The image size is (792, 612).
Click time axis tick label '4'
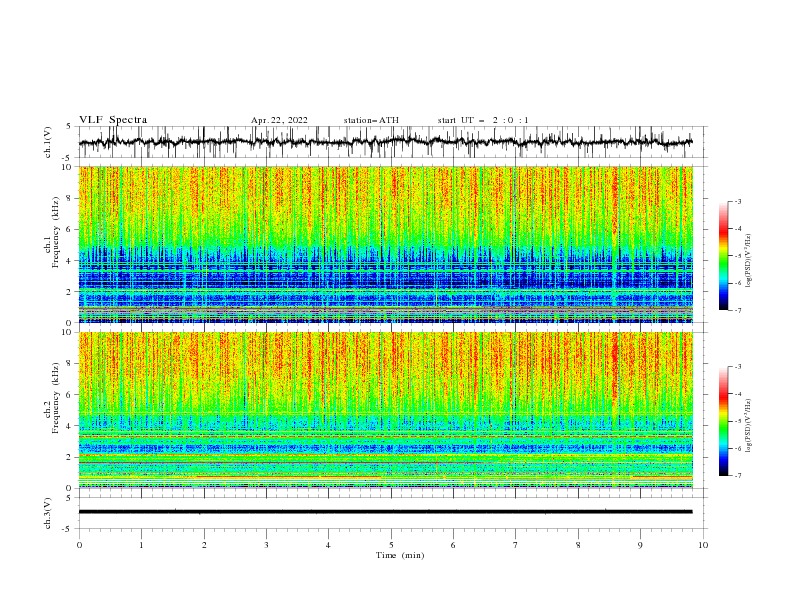(x=328, y=545)
